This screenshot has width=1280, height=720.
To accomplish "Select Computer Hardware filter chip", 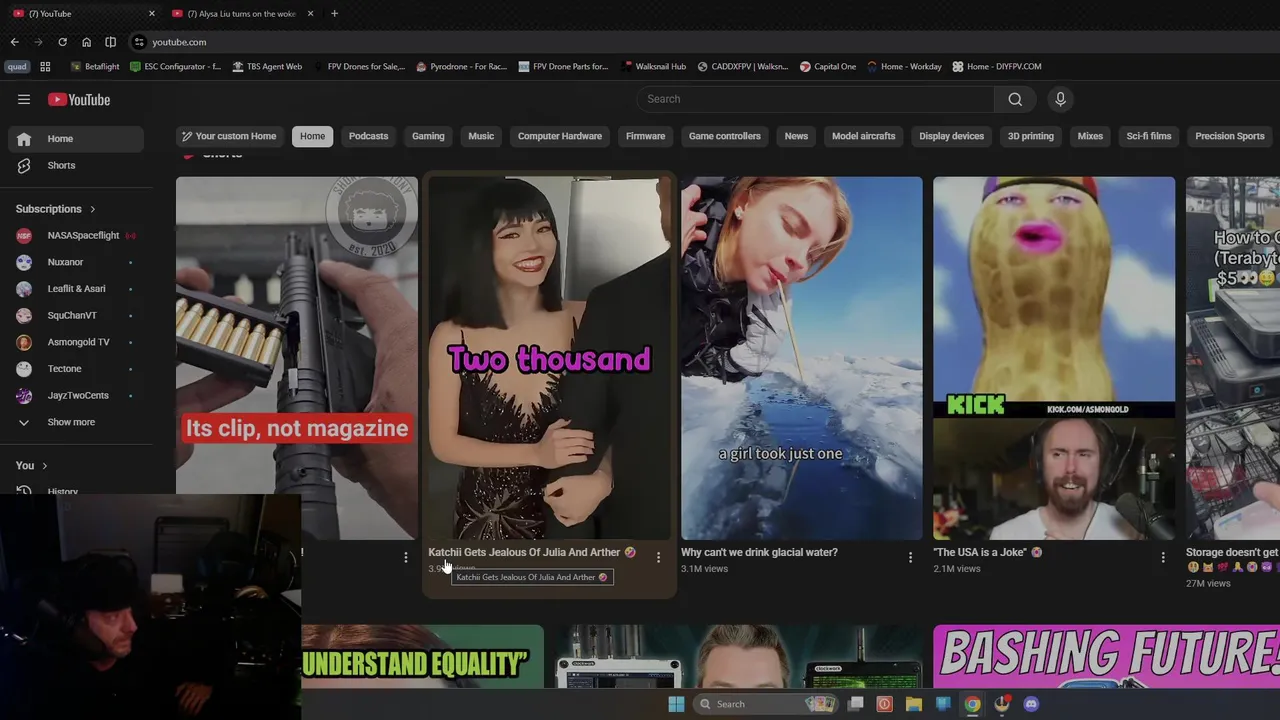I will [x=560, y=136].
